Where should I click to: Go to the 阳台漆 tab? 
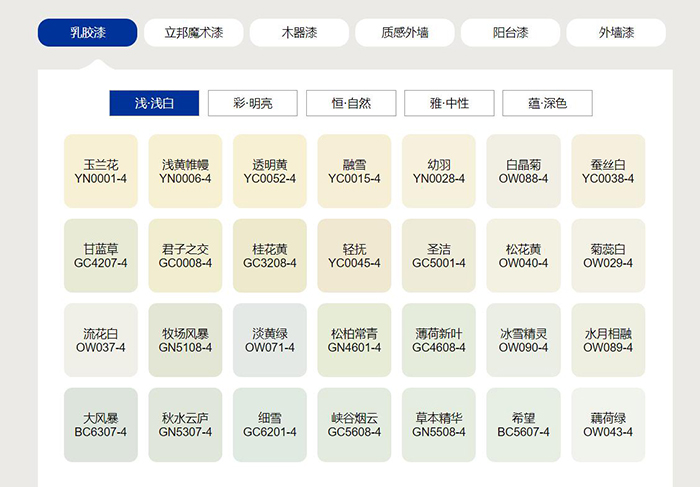(x=510, y=33)
